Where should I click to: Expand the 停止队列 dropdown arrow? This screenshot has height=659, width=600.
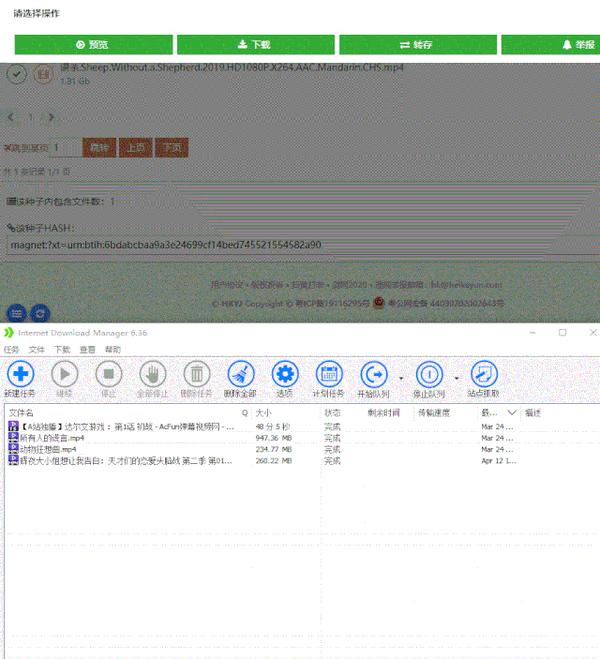(457, 378)
